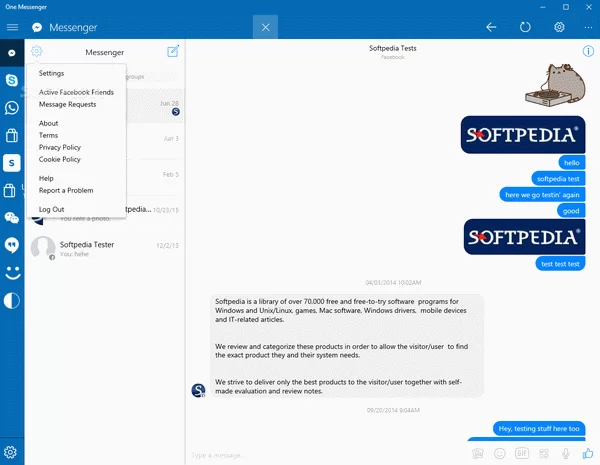Close the Messenger tab with X

click(265, 27)
